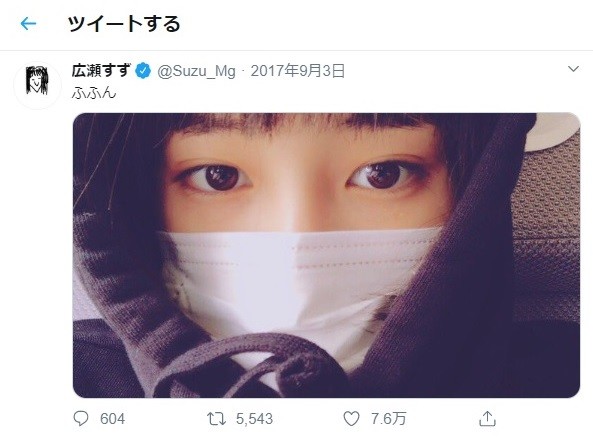Screen dimensions: 593x438
Task: Click the 604 reply count
Action: point(112,419)
